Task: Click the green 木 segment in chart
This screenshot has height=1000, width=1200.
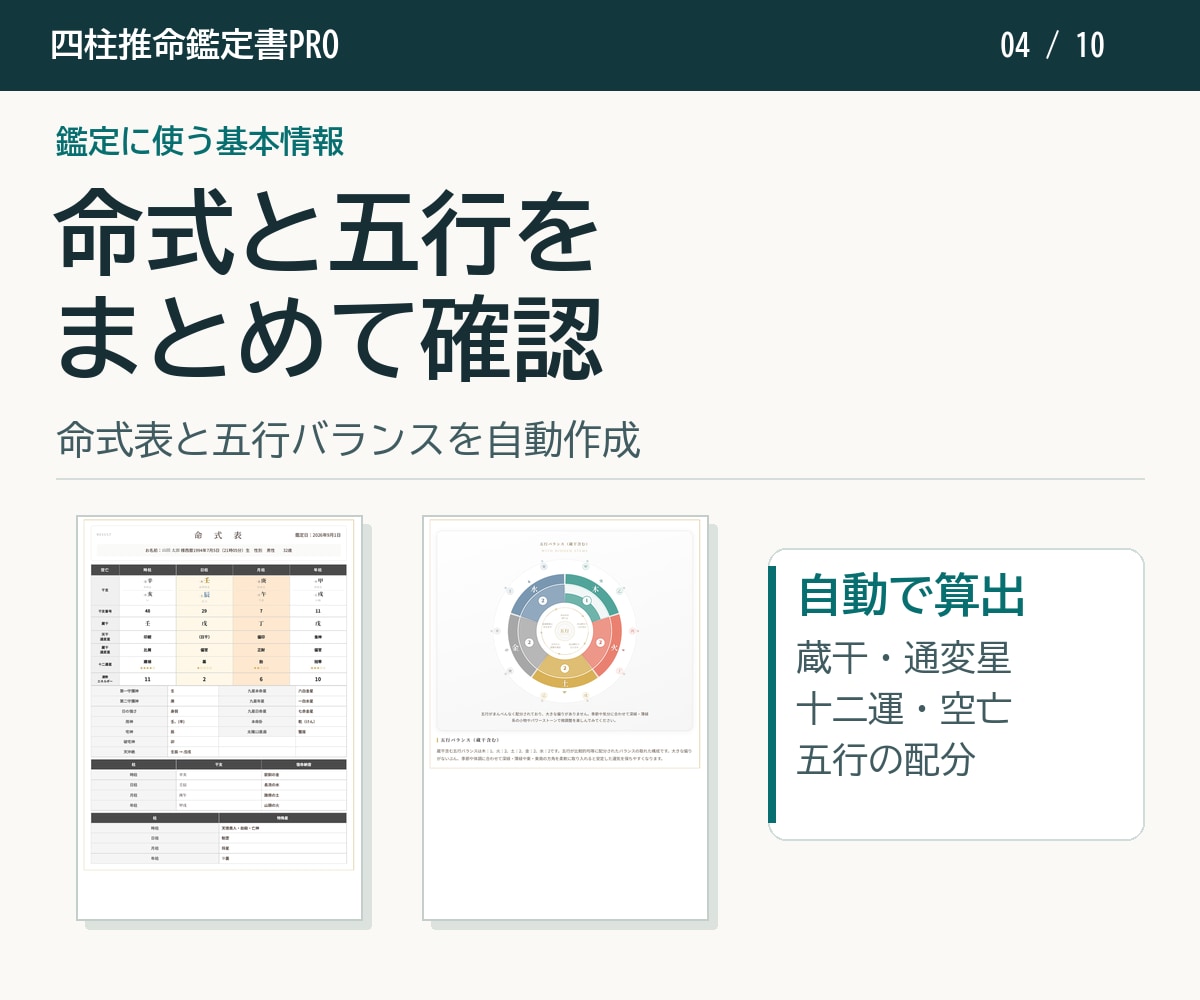Action: pos(598,594)
